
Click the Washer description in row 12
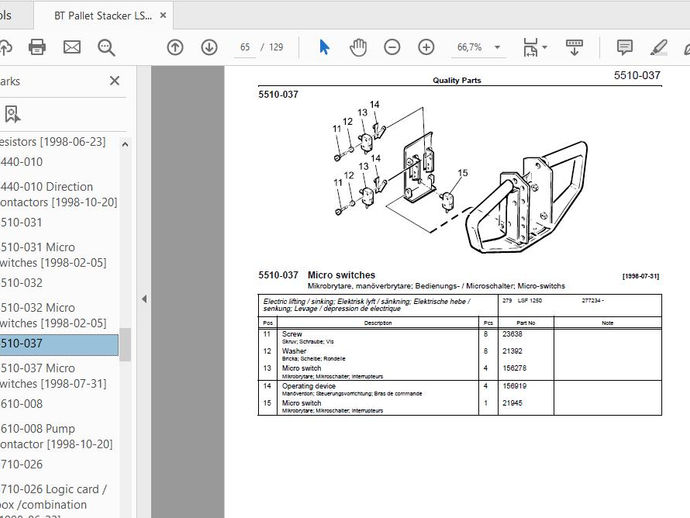coord(294,351)
